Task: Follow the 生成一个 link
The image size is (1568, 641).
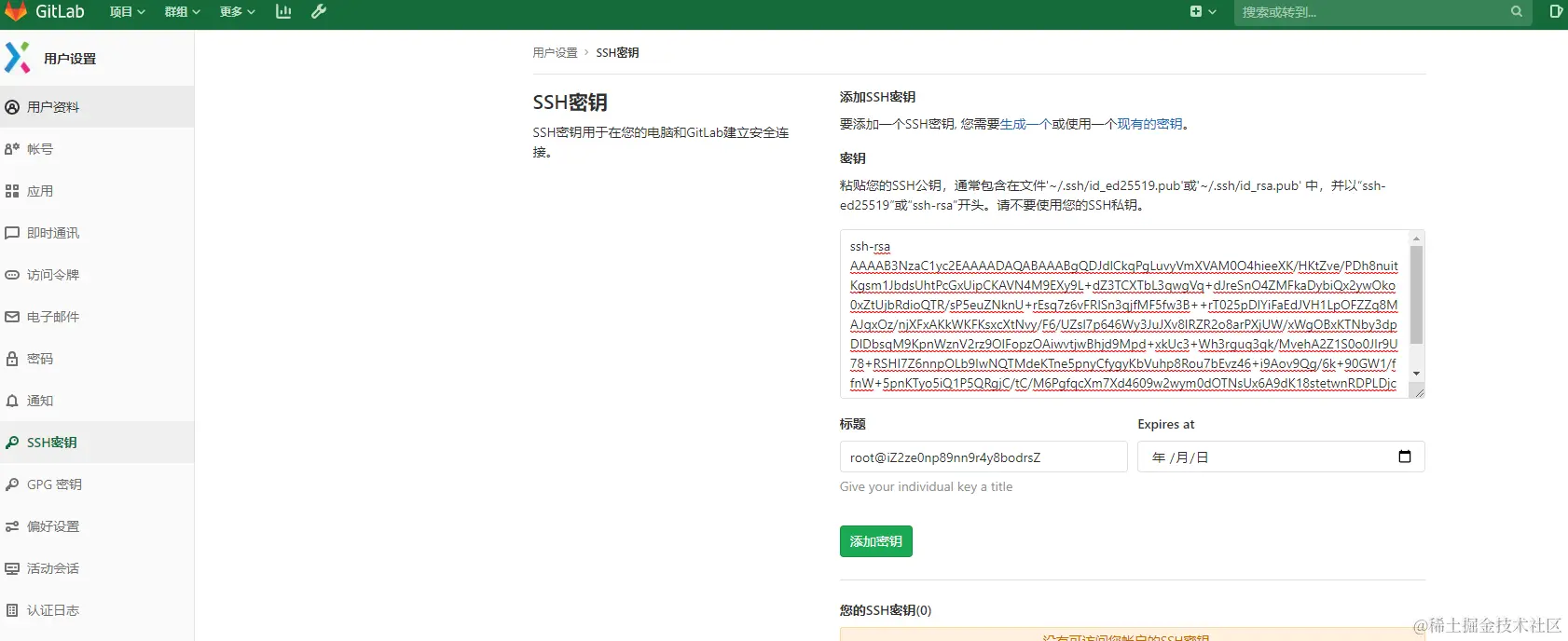Action: click(1025, 124)
